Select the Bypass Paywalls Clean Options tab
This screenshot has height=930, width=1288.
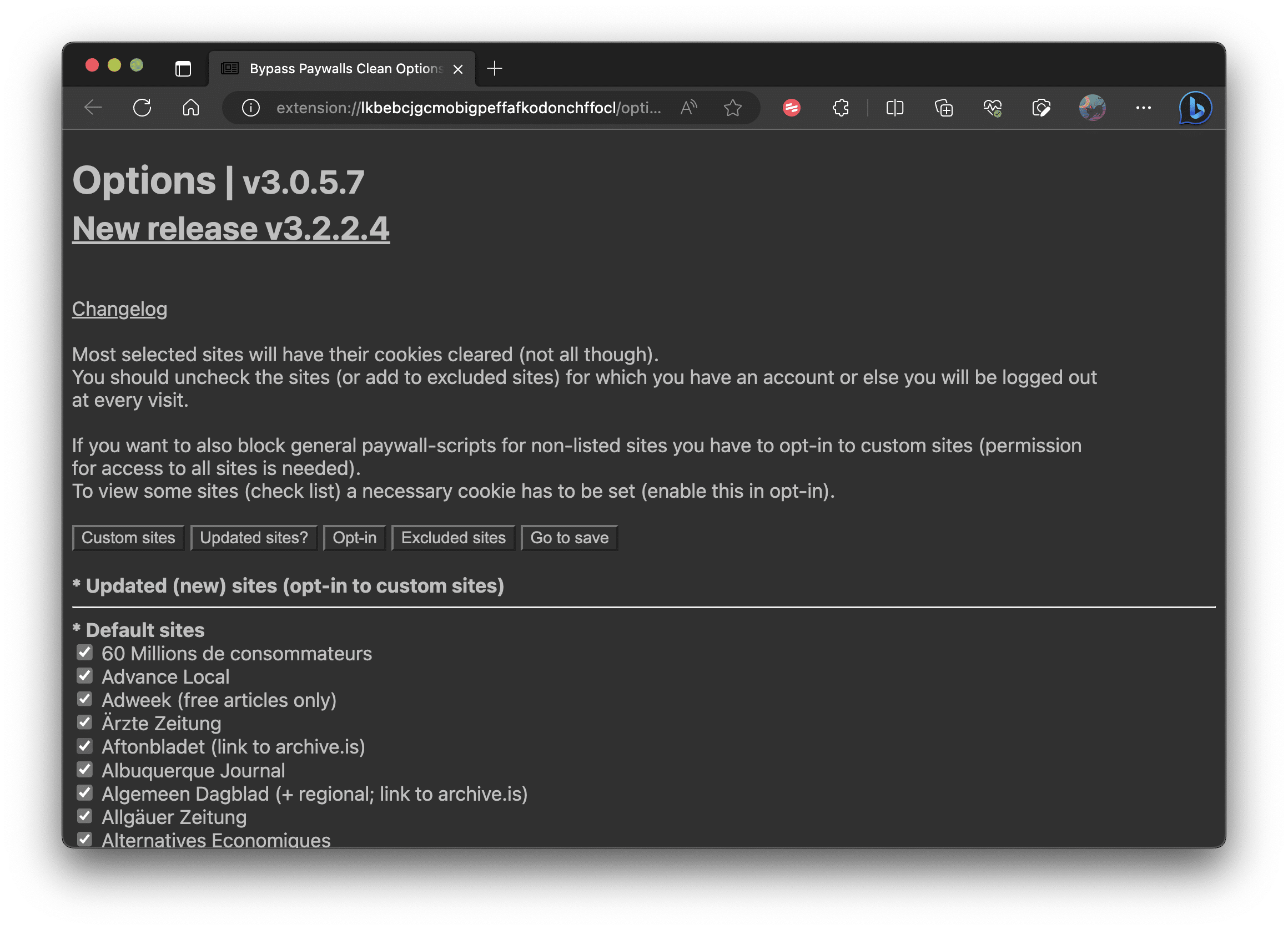click(341, 69)
